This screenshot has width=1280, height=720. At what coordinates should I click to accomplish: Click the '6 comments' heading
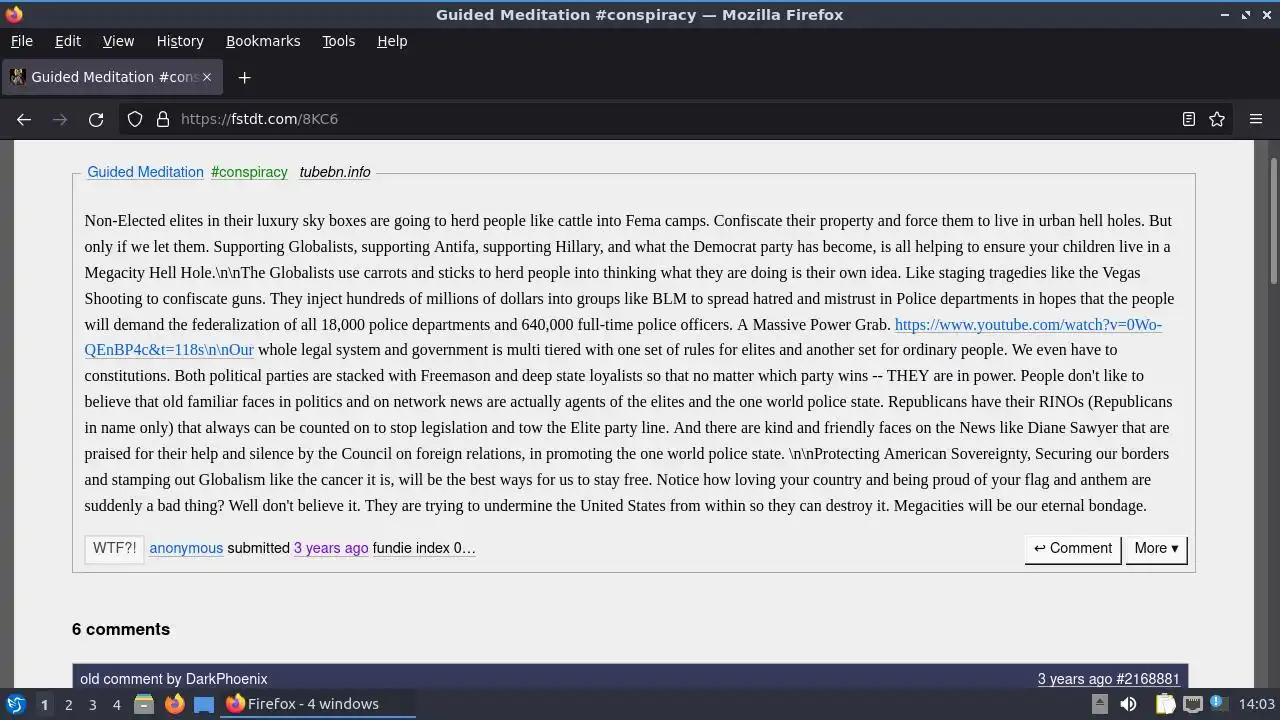tap(121, 629)
